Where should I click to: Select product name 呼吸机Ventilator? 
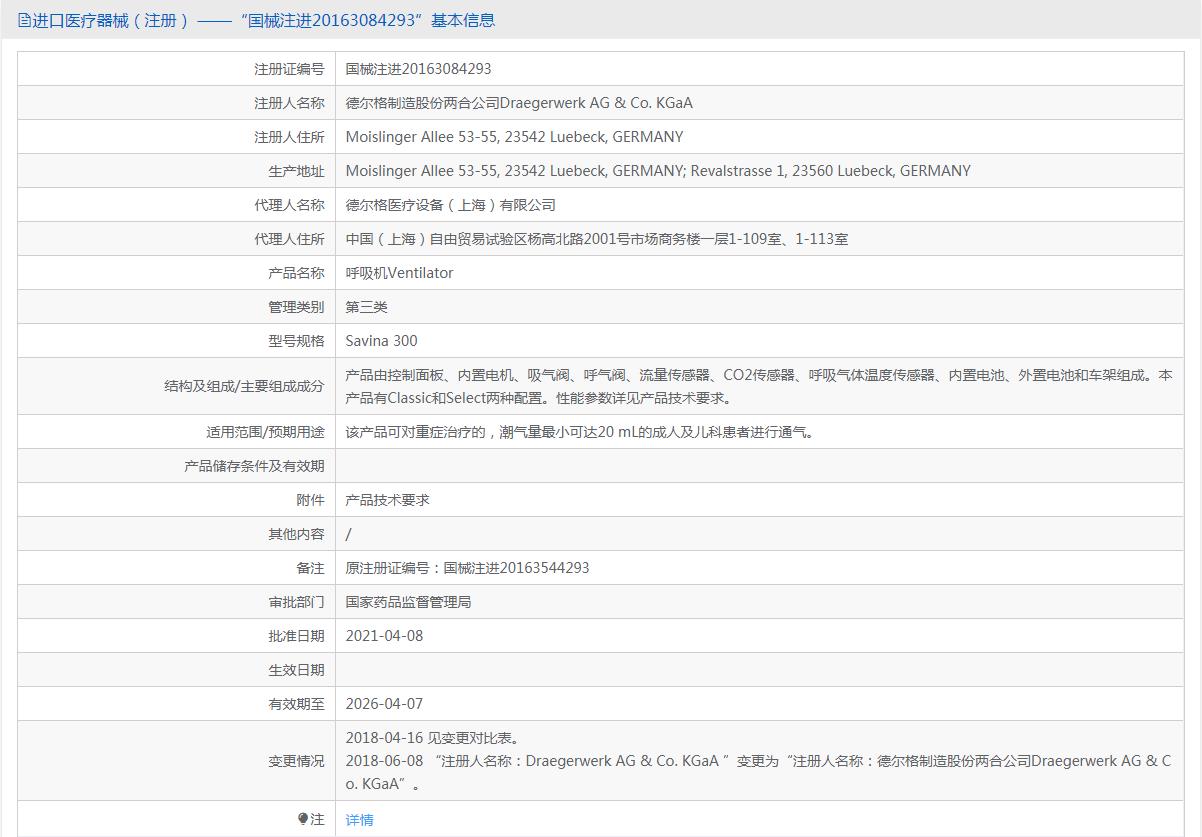(x=399, y=273)
